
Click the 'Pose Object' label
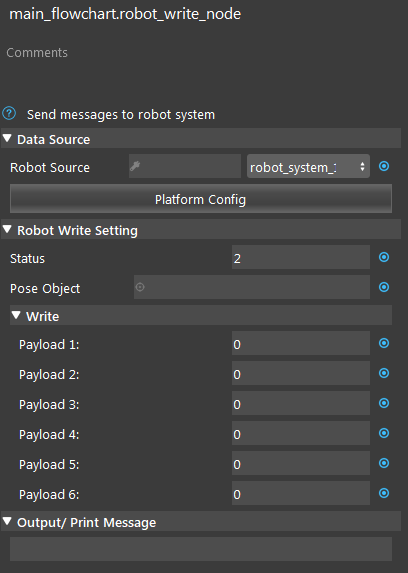(45, 288)
